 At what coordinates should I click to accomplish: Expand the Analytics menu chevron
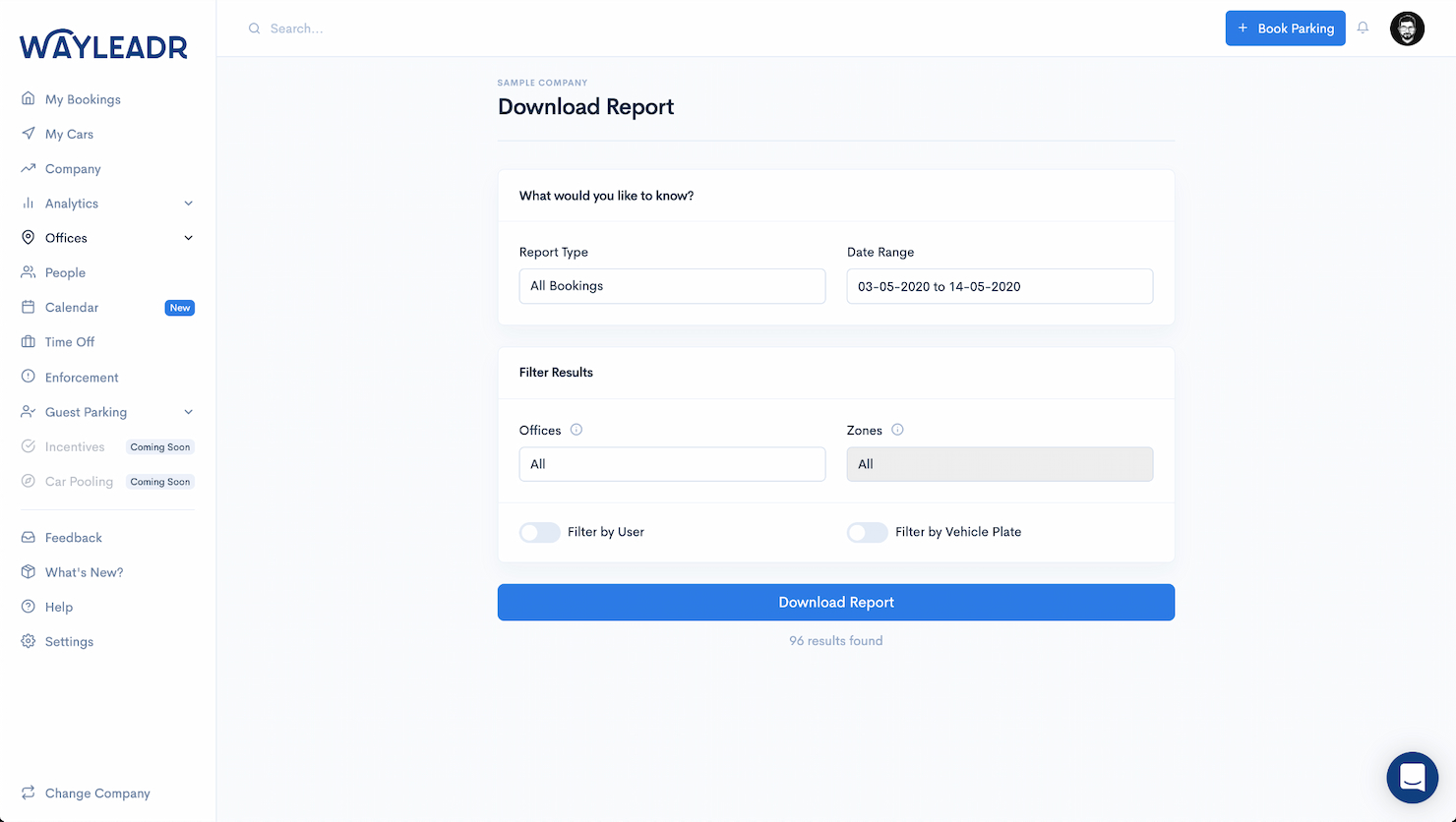[188, 204]
